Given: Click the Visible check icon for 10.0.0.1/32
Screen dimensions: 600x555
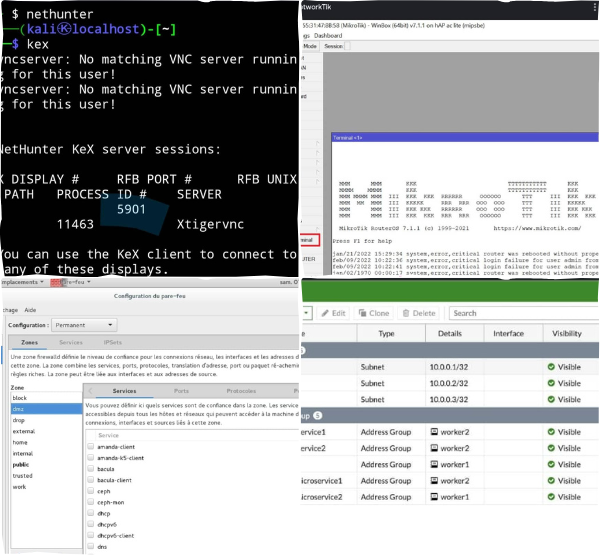Looking at the screenshot, I should click(x=551, y=367).
